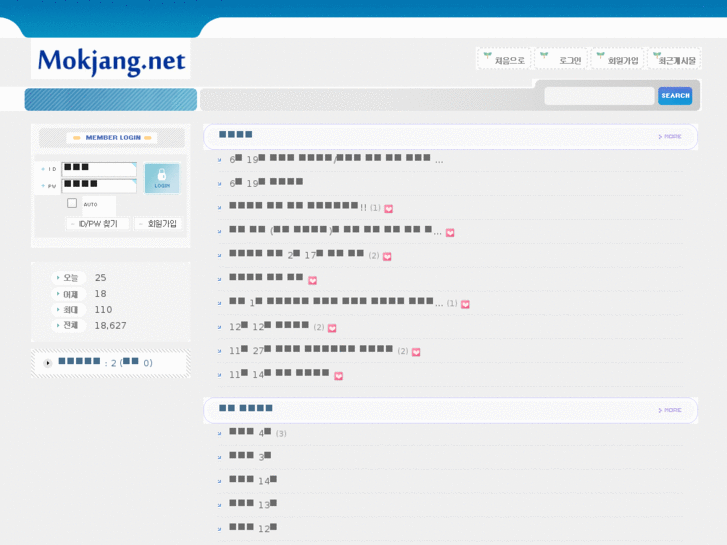Open second-section post numbered 13
The width and height of the screenshot is (727, 545).
[253, 504]
